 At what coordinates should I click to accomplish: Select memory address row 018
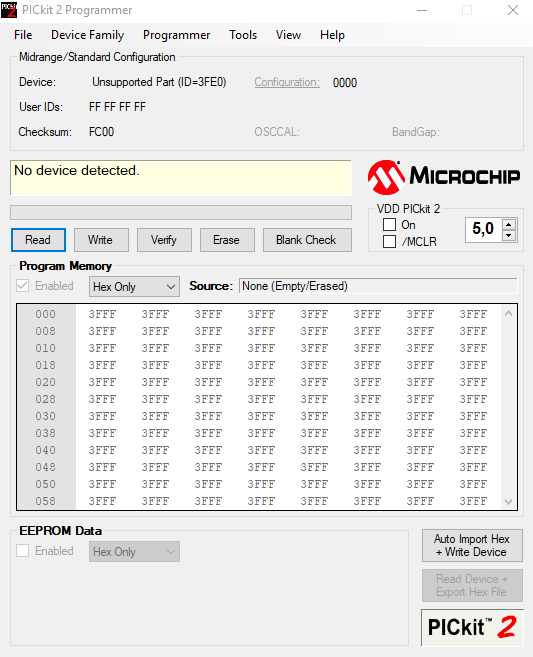click(x=46, y=365)
